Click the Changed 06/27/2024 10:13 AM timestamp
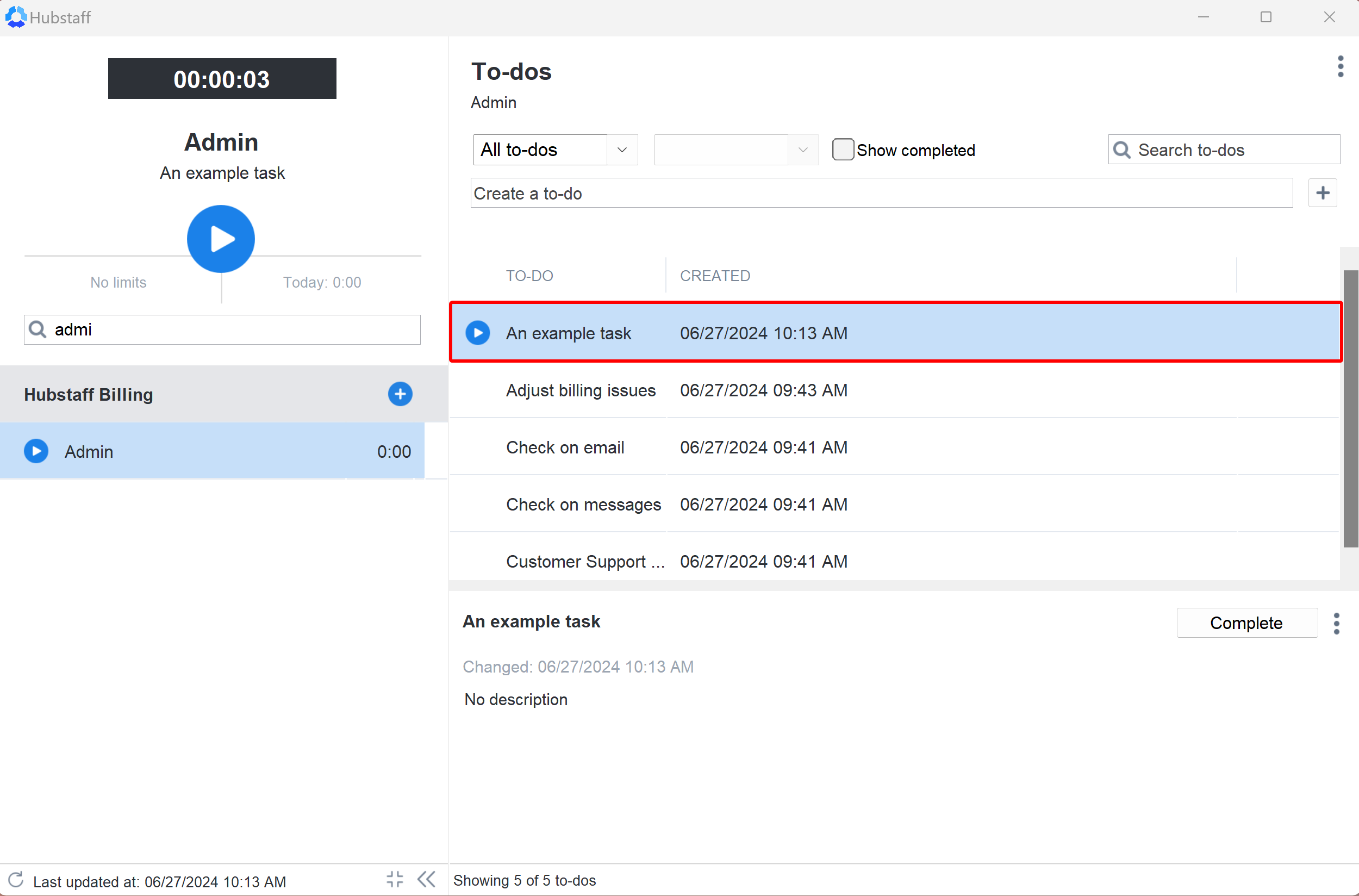The image size is (1359, 896). pos(578,667)
